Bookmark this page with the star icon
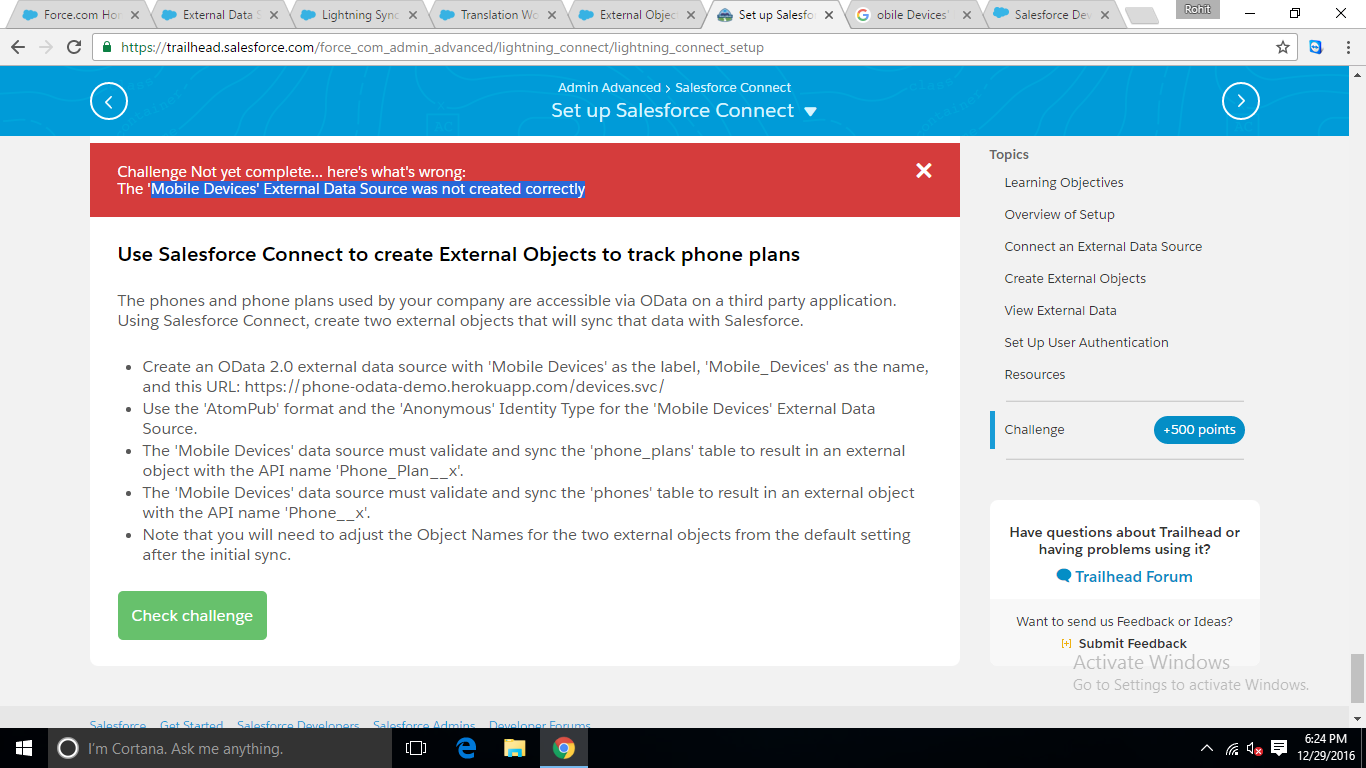Screen dimensions: 1366x768 tap(1283, 47)
